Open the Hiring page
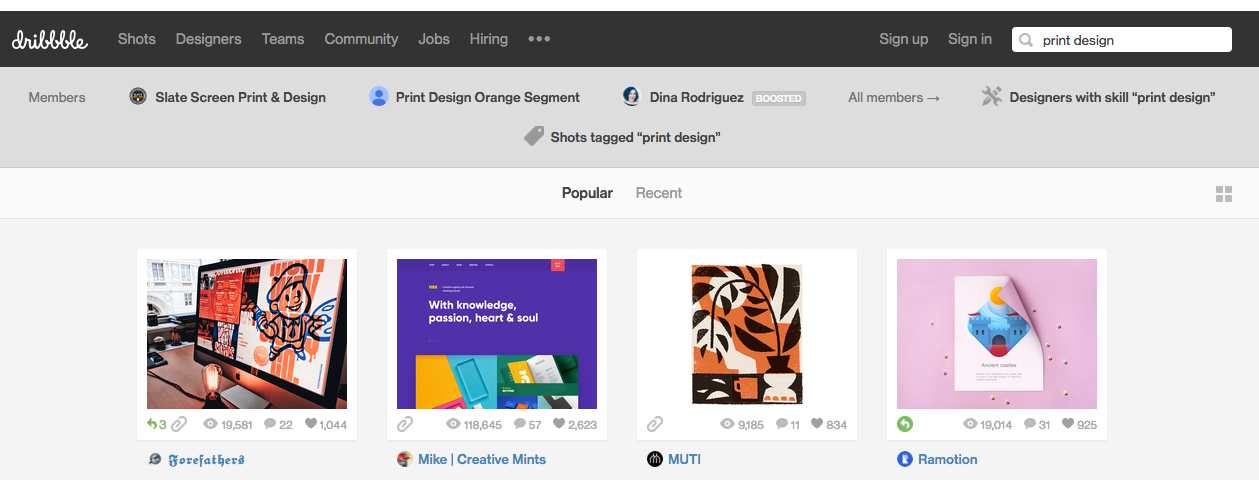This screenshot has width=1259, height=480. (x=489, y=39)
